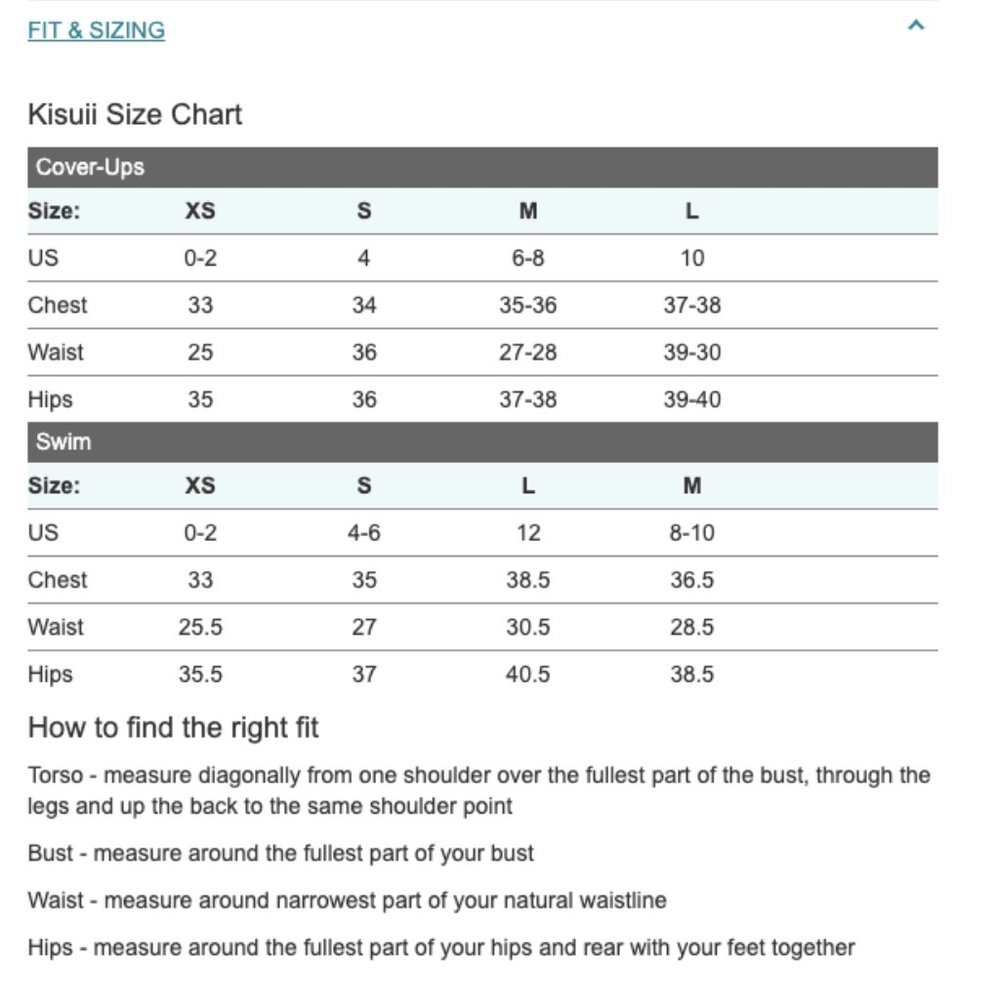The image size is (1000, 1000).
Task: Select the Bust measurement instruction line
Action: pos(281,853)
